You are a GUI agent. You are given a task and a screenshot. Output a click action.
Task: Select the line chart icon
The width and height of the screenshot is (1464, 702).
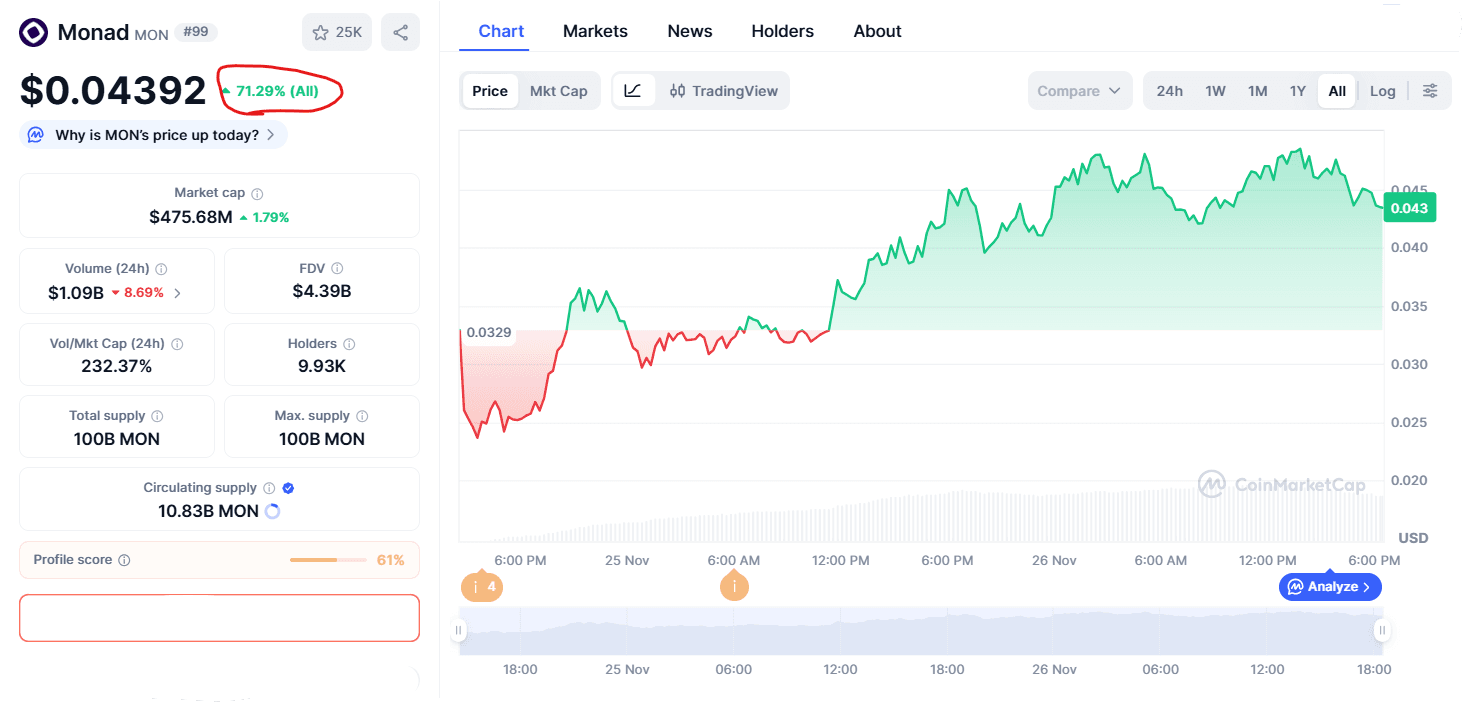(x=633, y=91)
